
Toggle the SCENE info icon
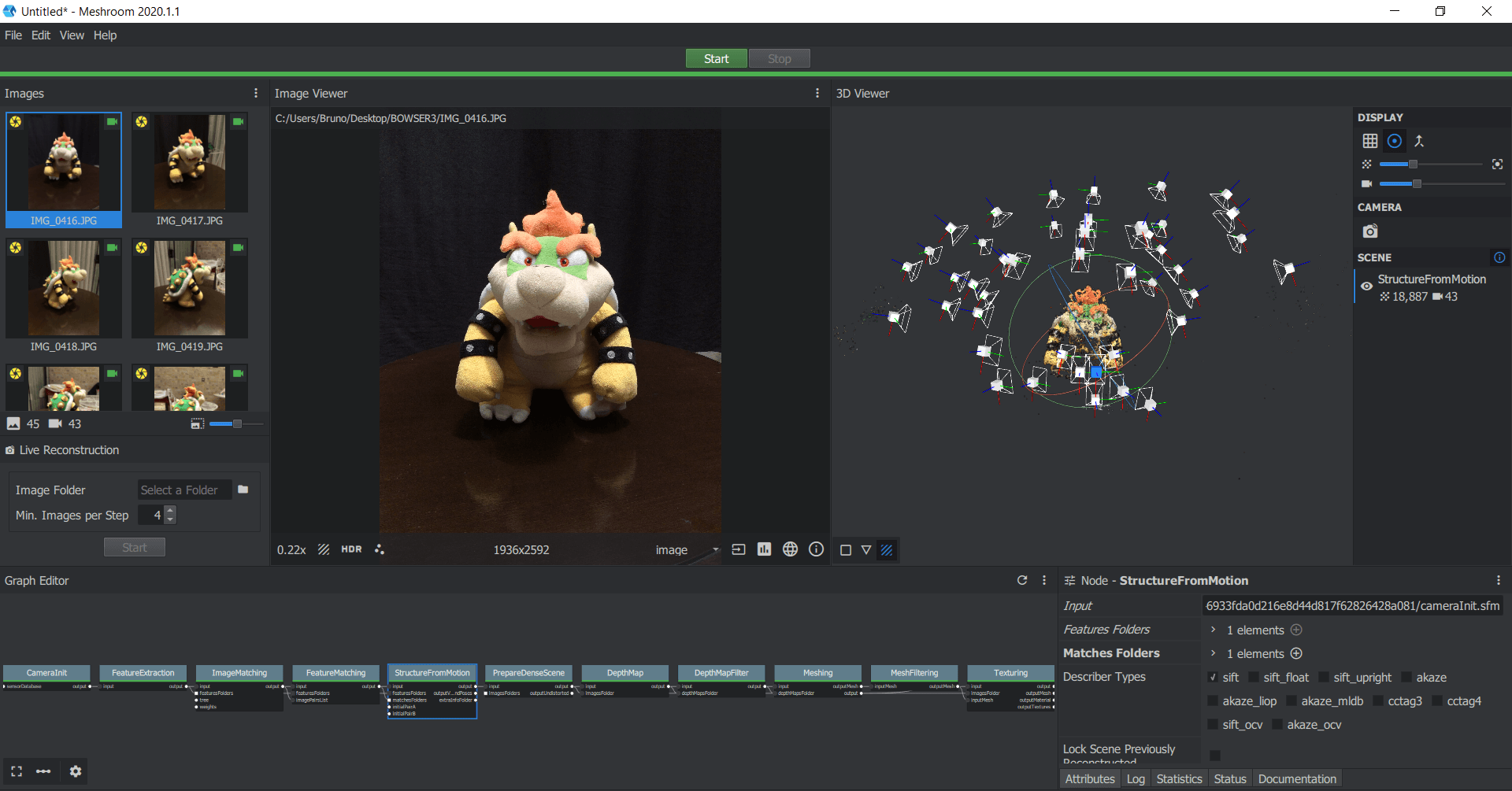1499,257
